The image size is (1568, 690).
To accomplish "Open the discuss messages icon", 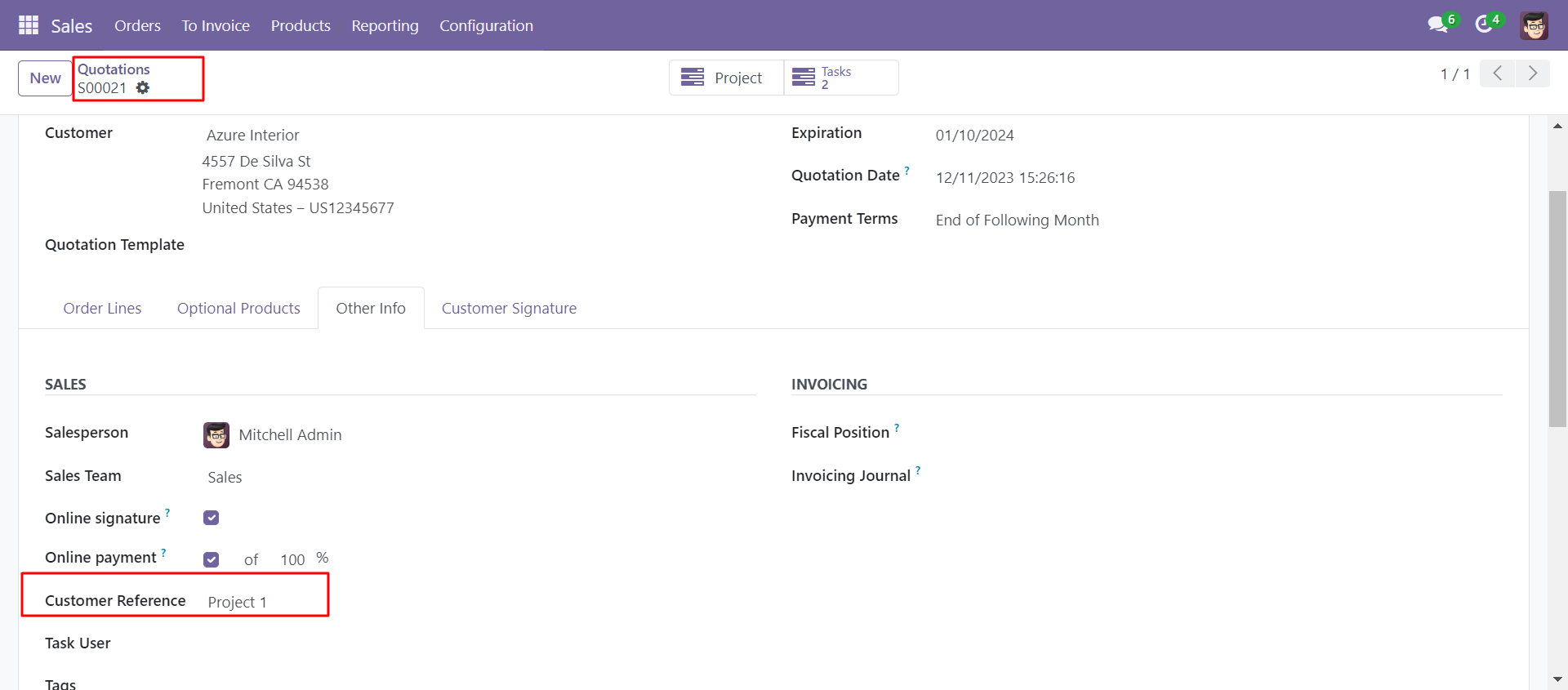I will [1438, 24].
